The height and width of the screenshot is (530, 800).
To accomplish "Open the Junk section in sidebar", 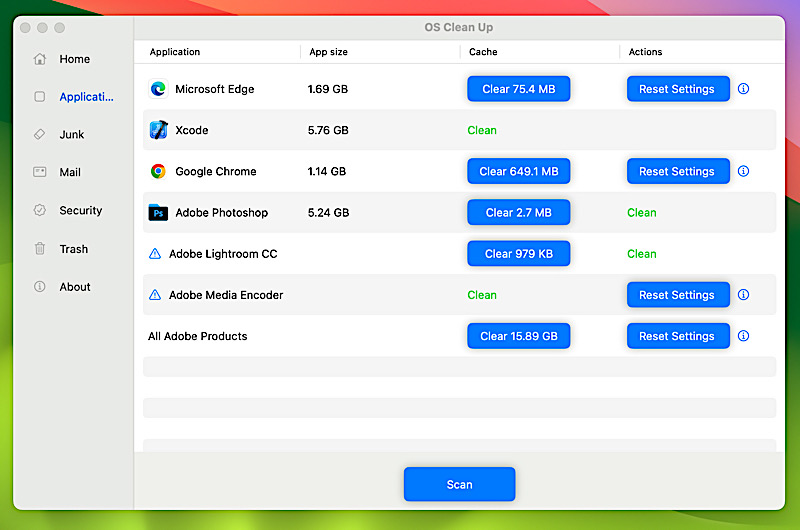I will tap(71, 134).
